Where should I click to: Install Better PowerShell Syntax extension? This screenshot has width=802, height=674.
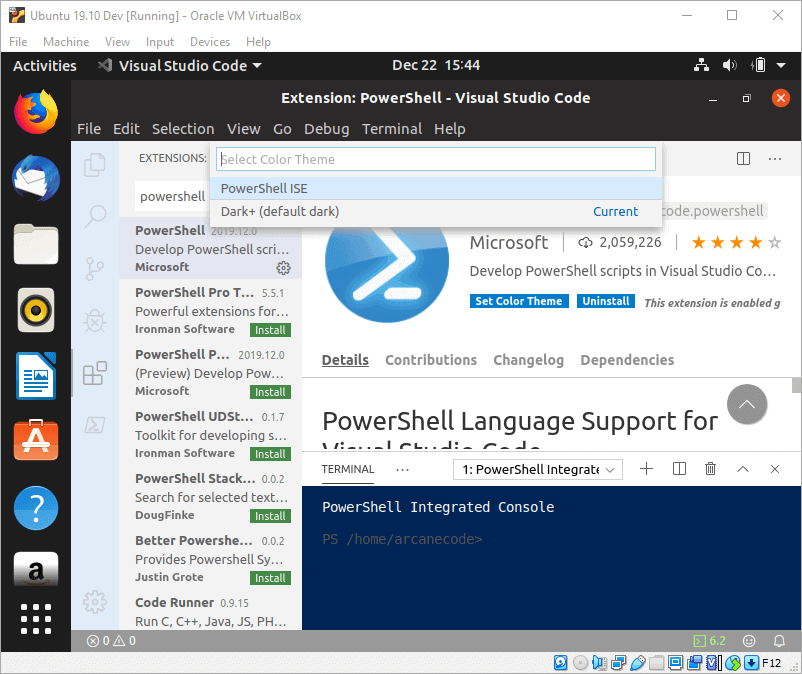(x=271, y=578)
